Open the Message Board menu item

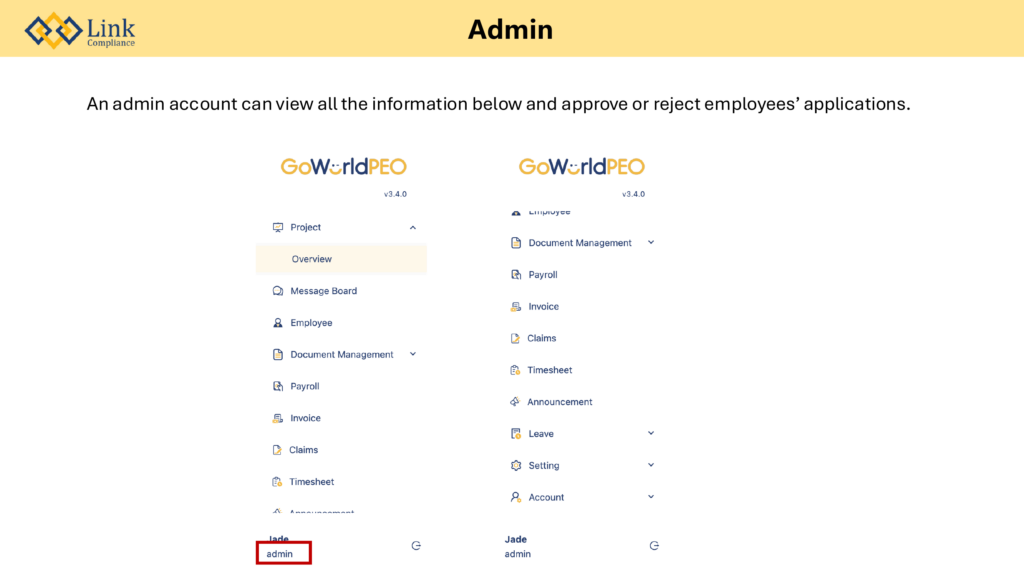tap(323, 291)
